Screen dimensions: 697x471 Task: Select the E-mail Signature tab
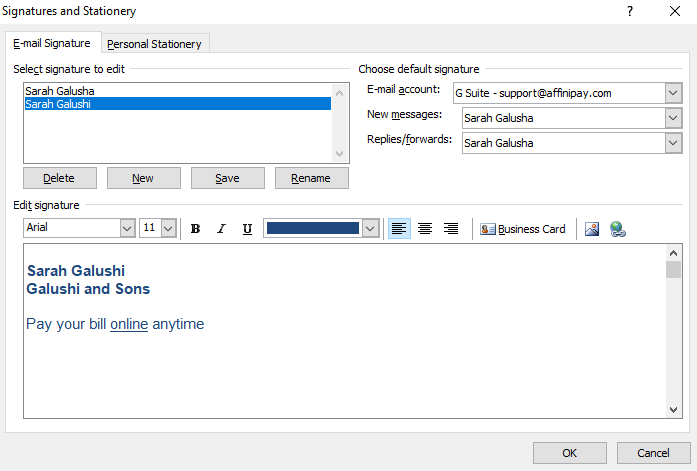pos(51,43)
